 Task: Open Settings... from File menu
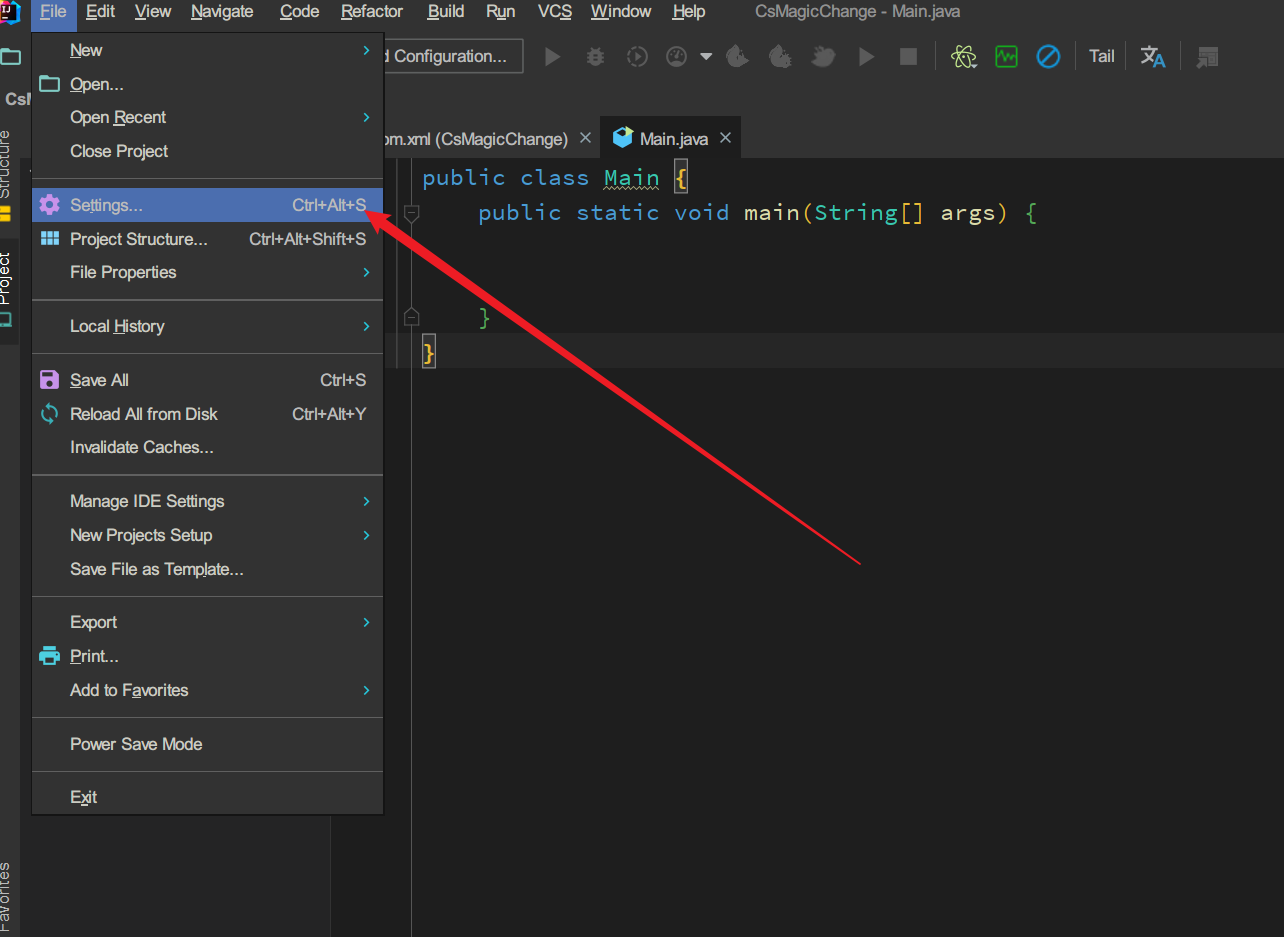(207, 205)
